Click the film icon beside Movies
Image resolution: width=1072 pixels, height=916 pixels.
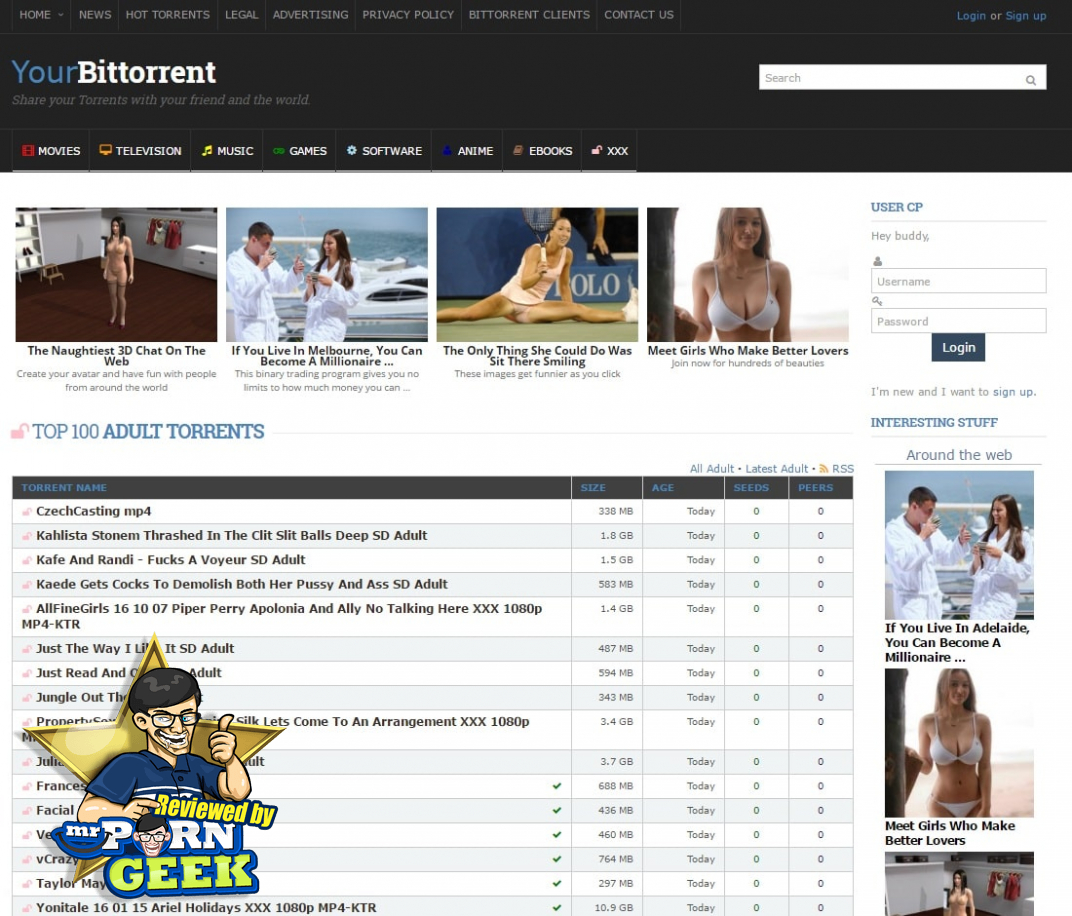28,150
